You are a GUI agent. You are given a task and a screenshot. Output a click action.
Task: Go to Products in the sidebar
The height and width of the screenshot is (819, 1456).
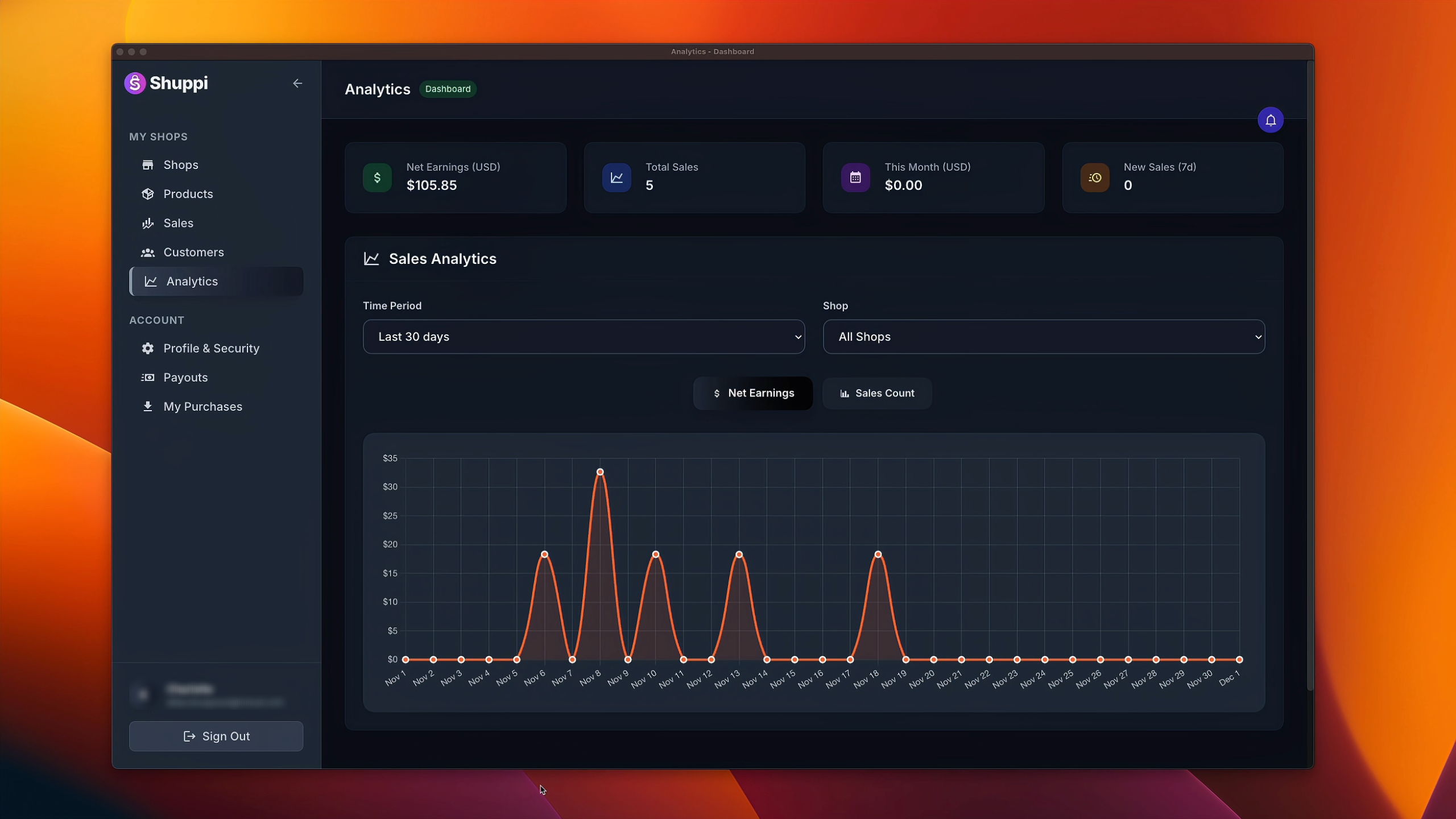tap(188, 194)
